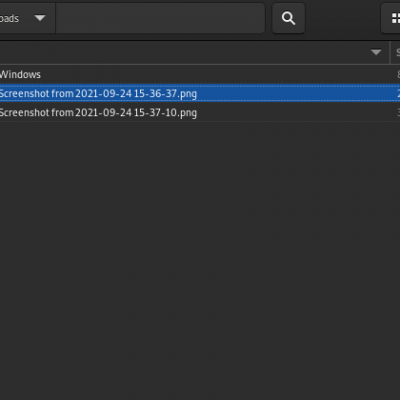
Task: Click size cell of Windows row
Action: tap(398, 74)
